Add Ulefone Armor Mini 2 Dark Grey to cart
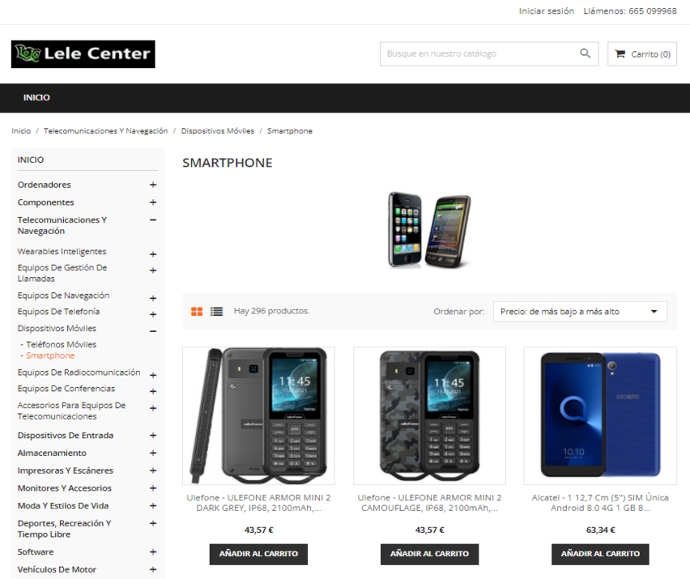 [x=259, y=554]
